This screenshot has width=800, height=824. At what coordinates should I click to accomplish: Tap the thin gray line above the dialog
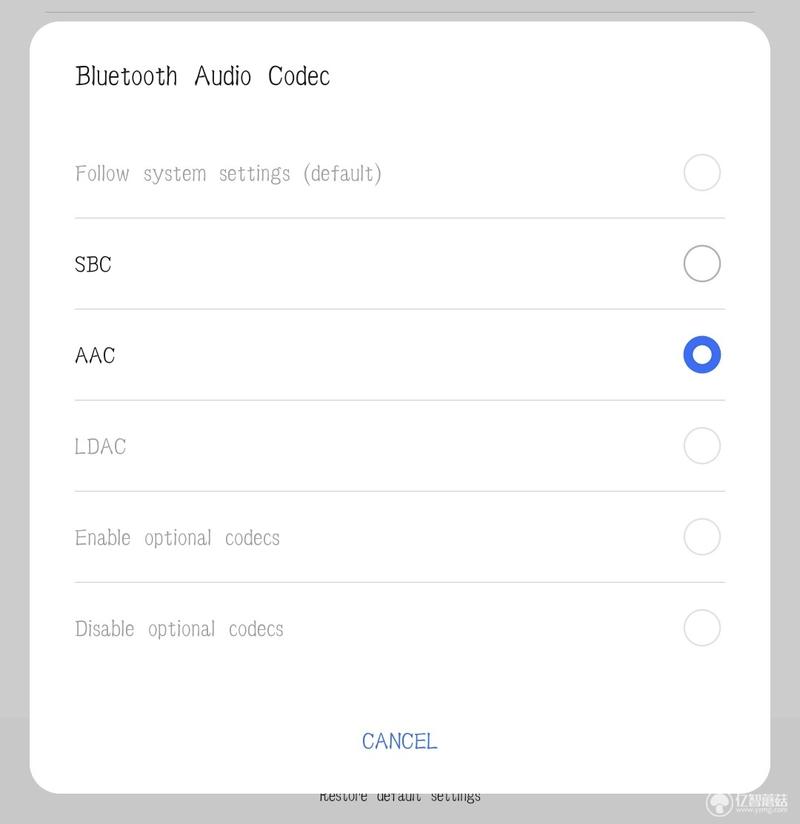[399, 12]
